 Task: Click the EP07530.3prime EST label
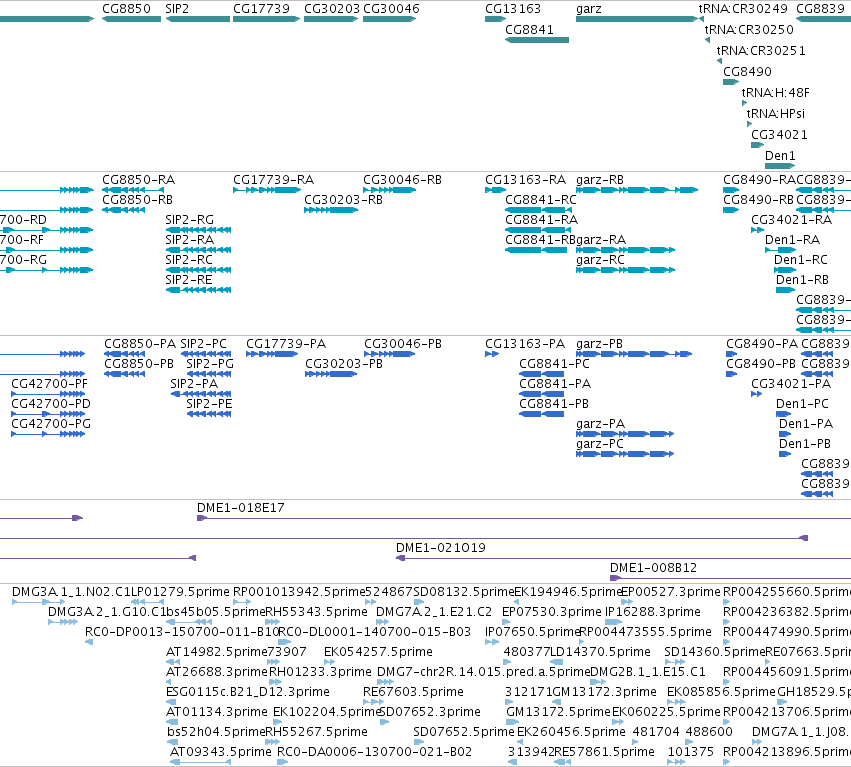pyautogui.click(x=551, y=612)
